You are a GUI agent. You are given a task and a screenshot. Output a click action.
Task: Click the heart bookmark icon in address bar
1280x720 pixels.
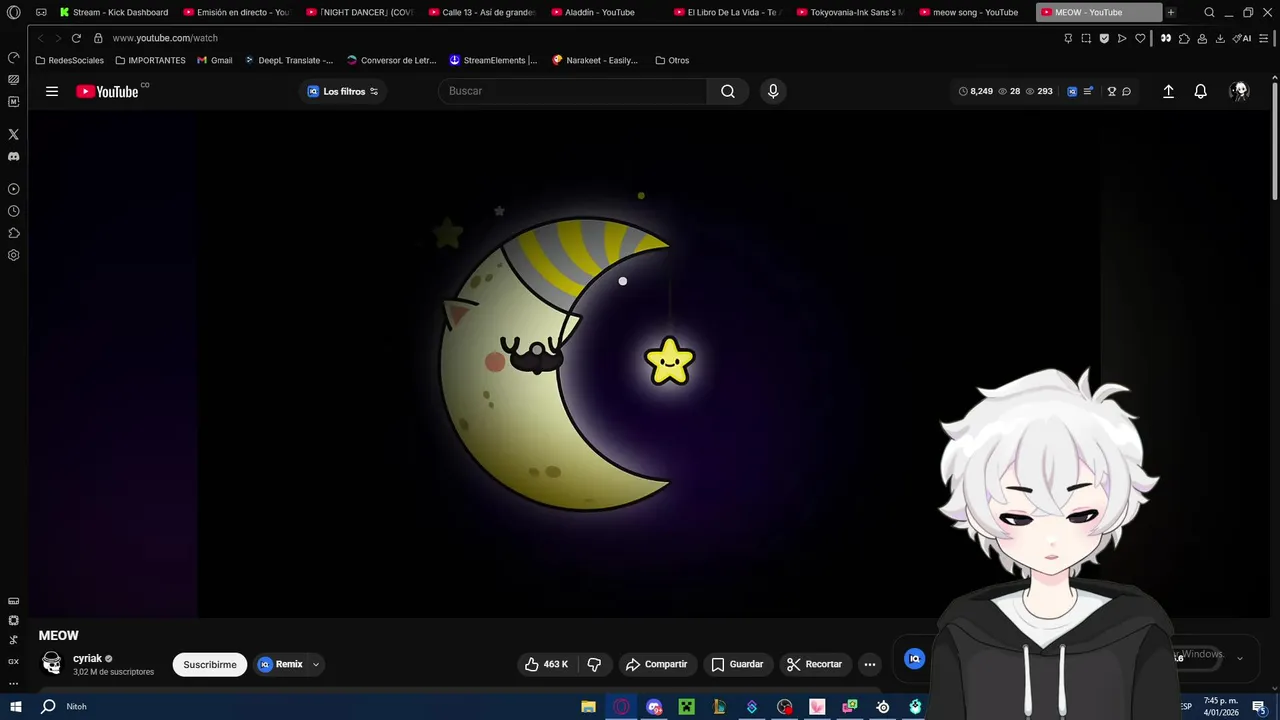[1140, 38]
